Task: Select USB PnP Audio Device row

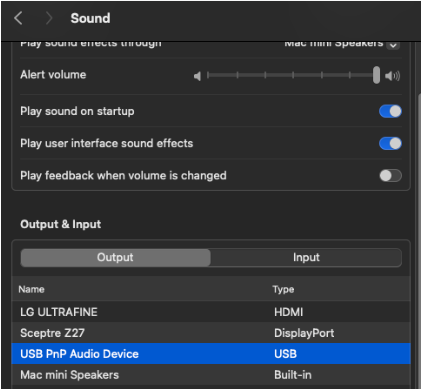Action: click(211, 354)
